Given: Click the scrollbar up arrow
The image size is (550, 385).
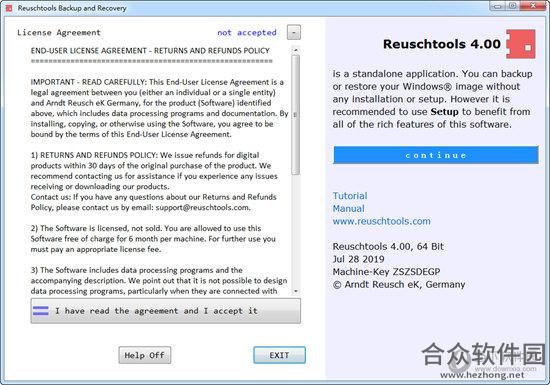Looking at the screenshot, I should click(x=296, y=50).
